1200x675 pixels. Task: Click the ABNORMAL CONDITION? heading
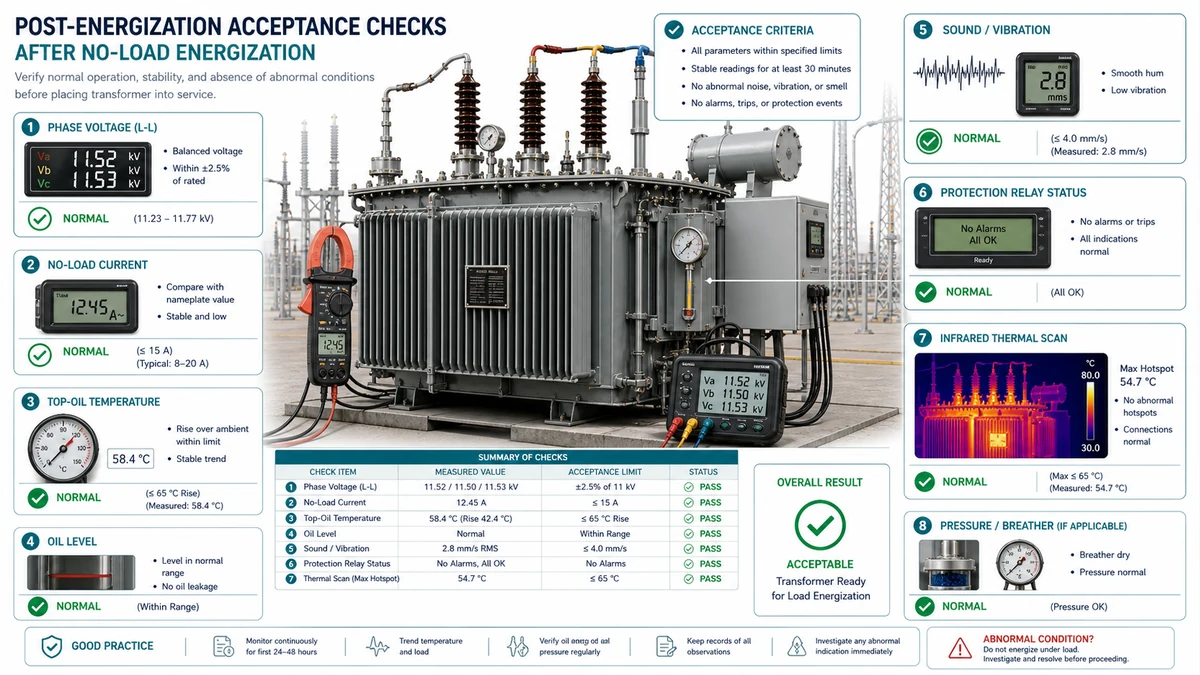[1038, 638]
